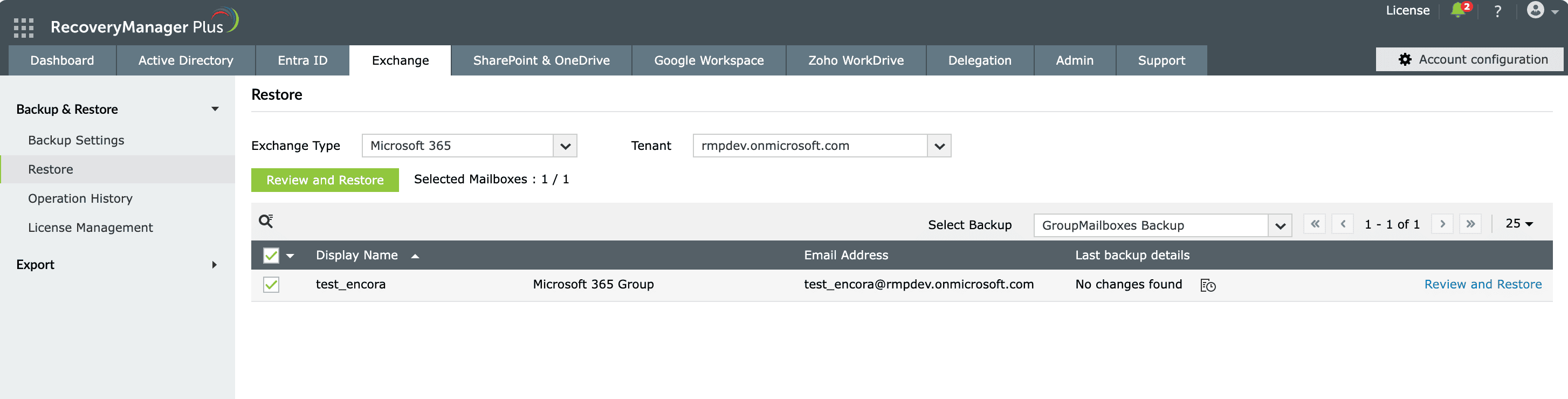Screen dimensions: 1568x399
Task: View backup history icon for test_encora
Action: pyautogui.click(x=1208, y=285)
